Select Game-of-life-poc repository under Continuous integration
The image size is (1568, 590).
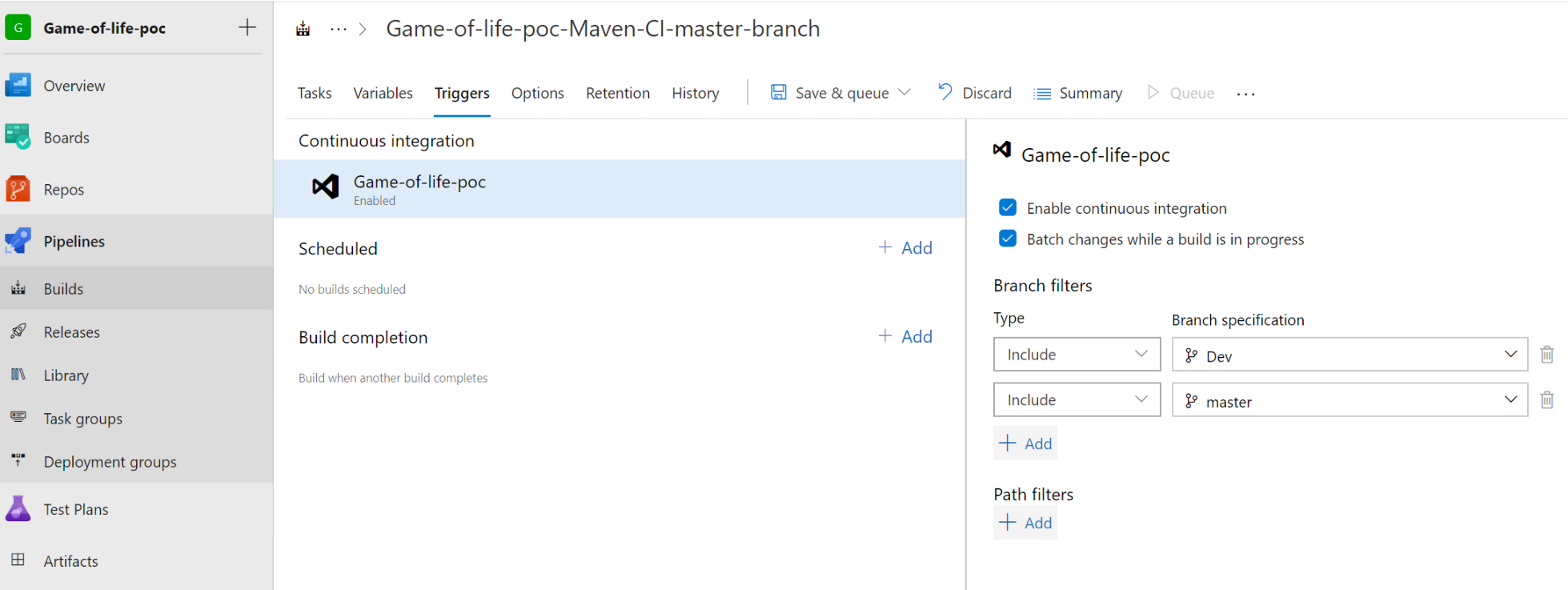[620, 189]
